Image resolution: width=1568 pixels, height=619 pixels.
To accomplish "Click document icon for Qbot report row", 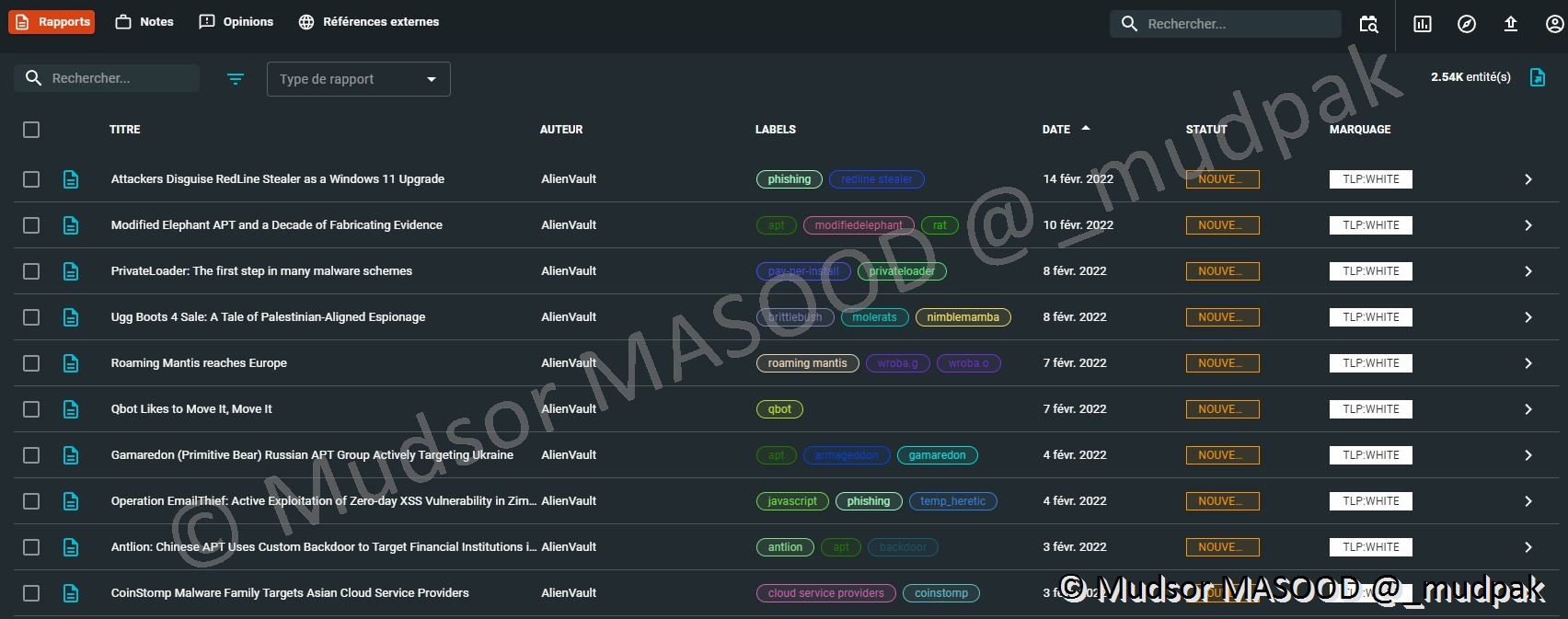I will [71, 409].
